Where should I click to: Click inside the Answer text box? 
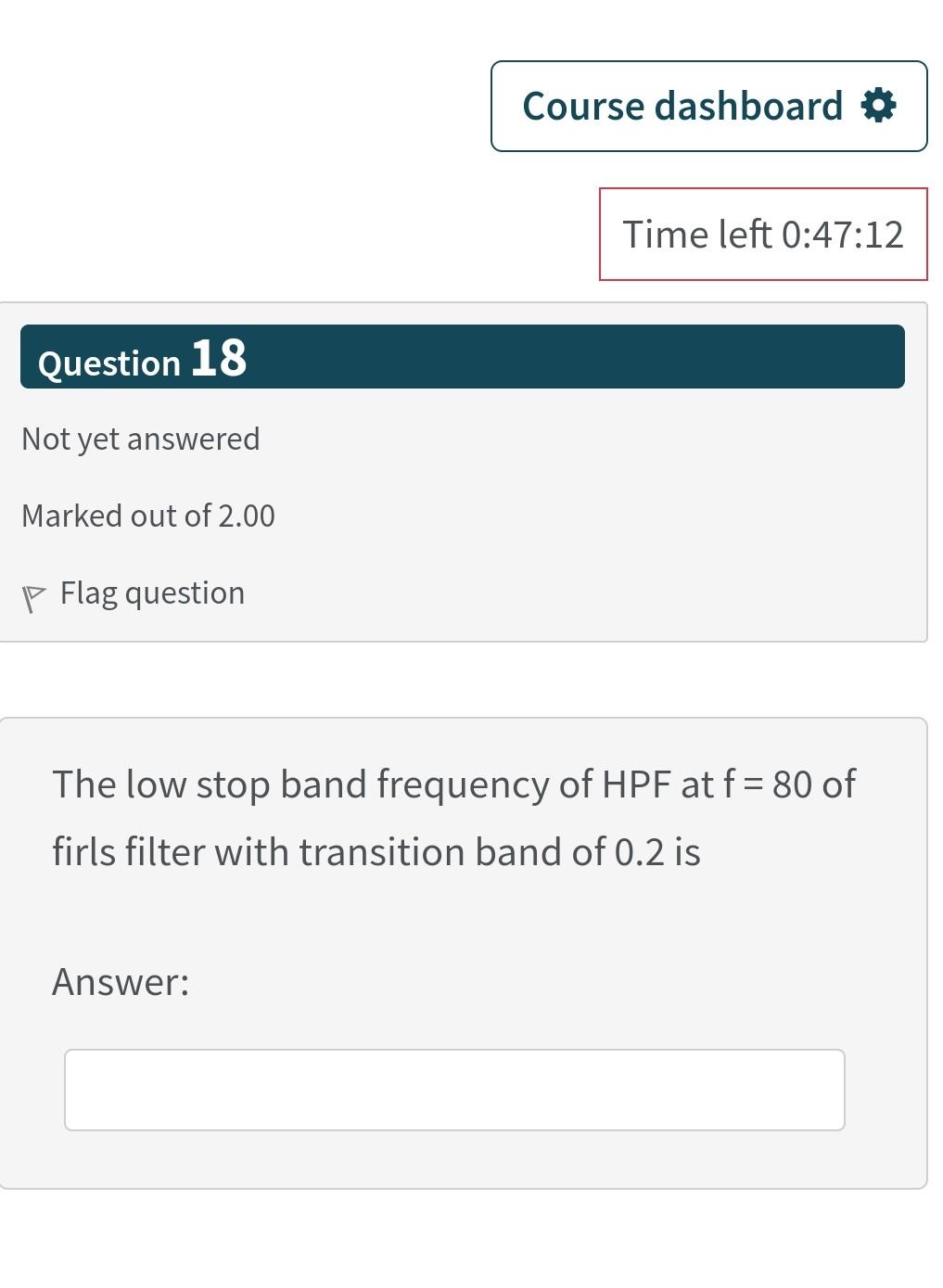point(454,1090)
